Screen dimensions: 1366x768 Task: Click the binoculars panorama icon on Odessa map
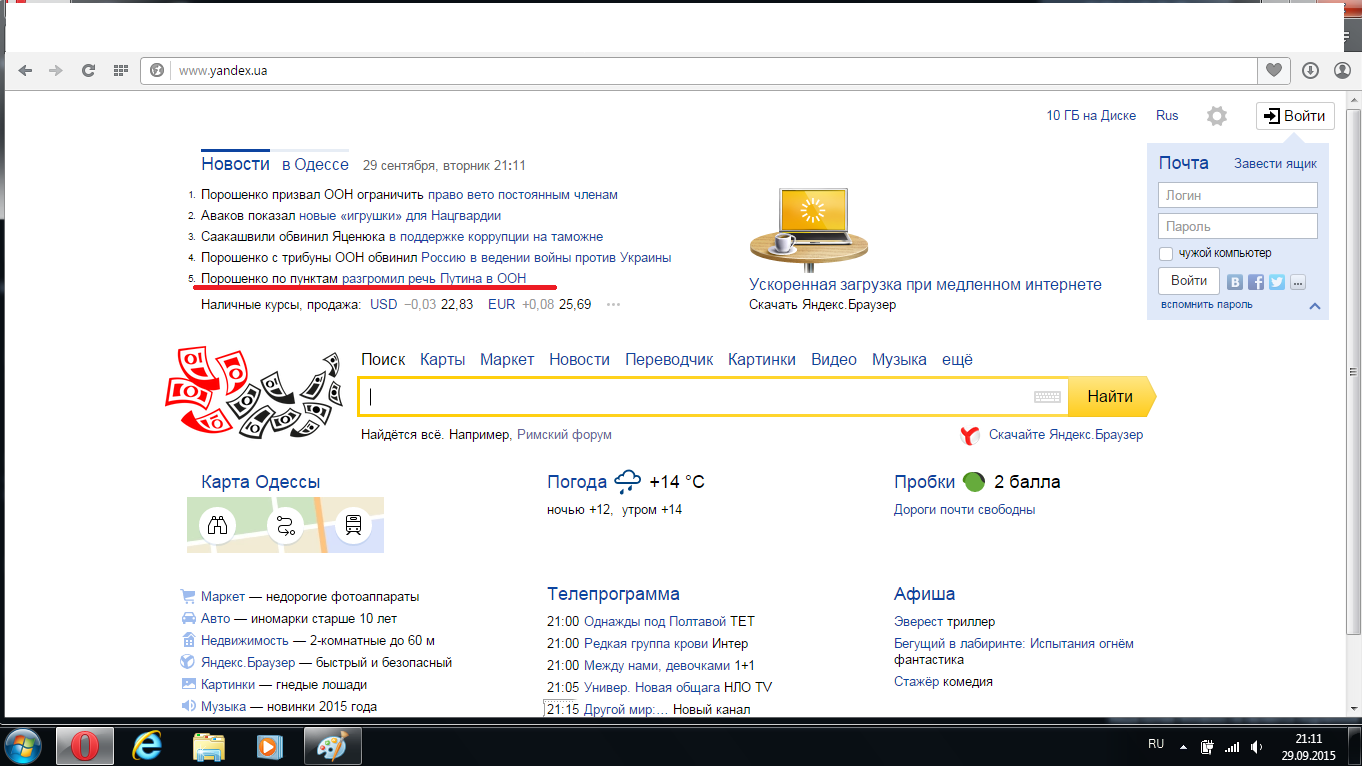(217, 524)
